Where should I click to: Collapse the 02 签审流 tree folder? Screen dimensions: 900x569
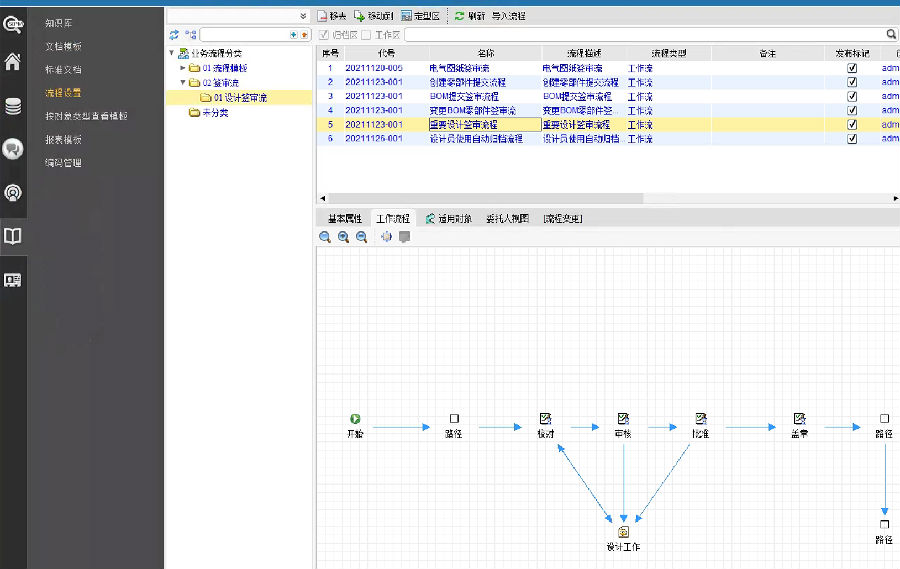(182, 83)
